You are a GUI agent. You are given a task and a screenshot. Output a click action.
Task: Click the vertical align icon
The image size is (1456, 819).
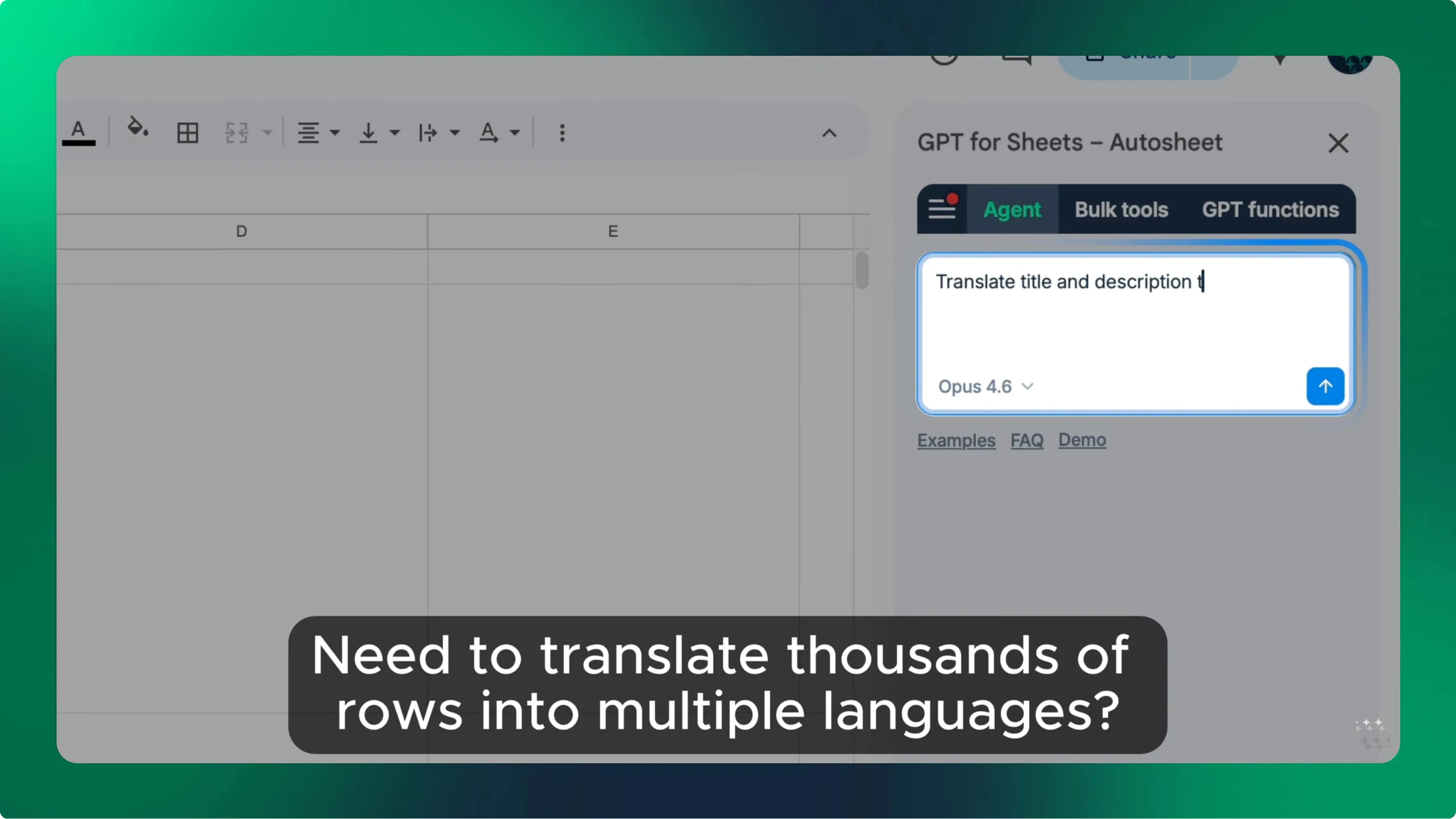(x=369, y=133)
